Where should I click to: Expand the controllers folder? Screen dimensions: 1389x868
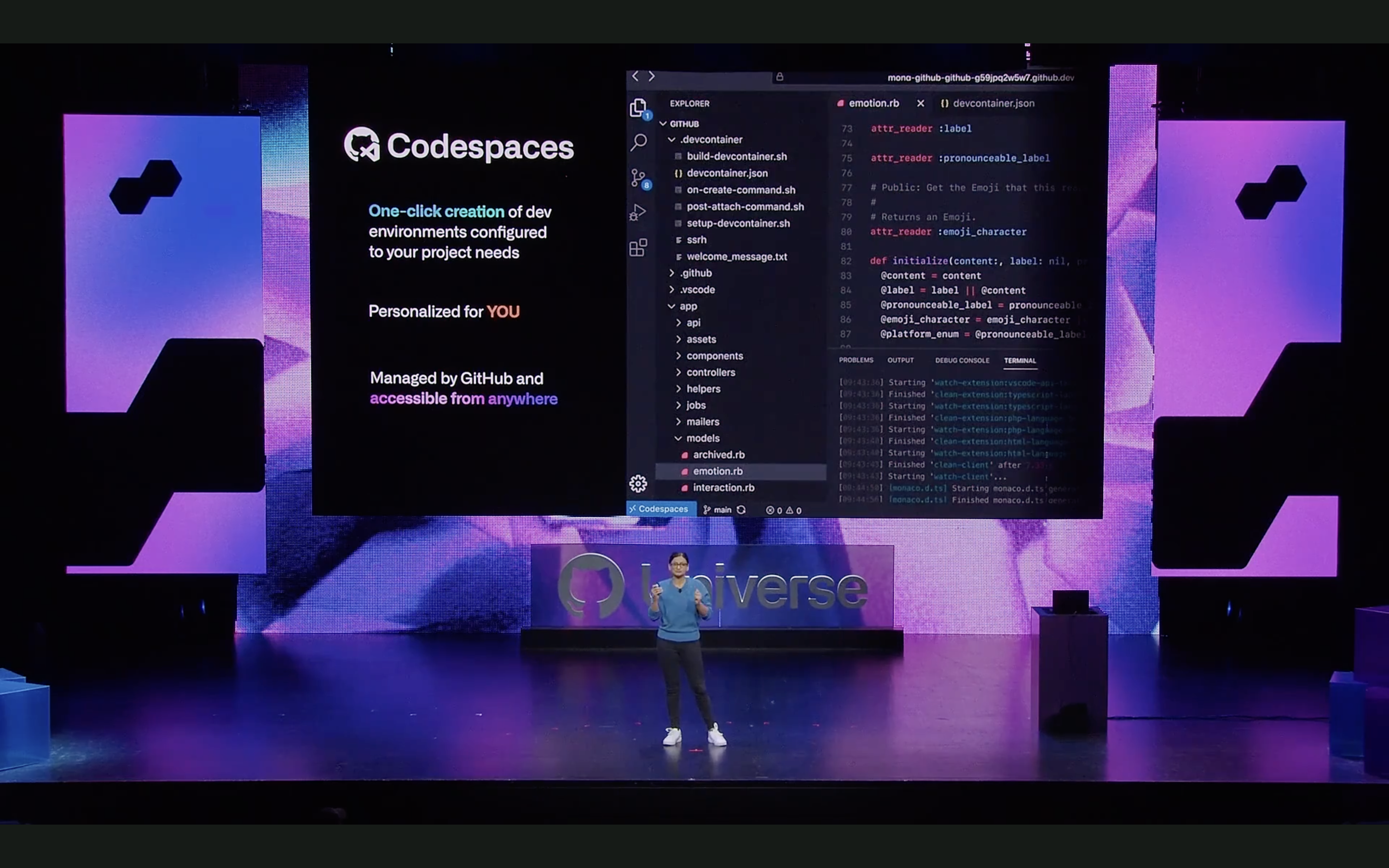point(705,373)
